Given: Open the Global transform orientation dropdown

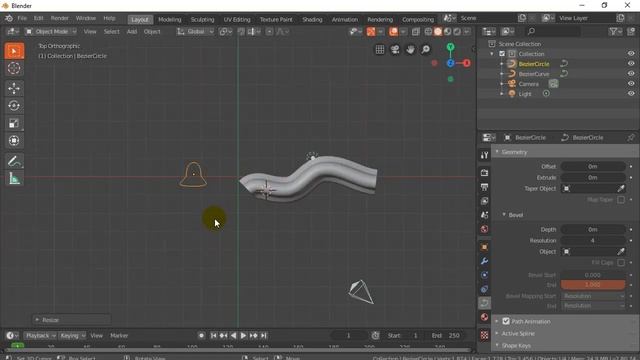Looking at the screenshot, I should coord(195,31).
